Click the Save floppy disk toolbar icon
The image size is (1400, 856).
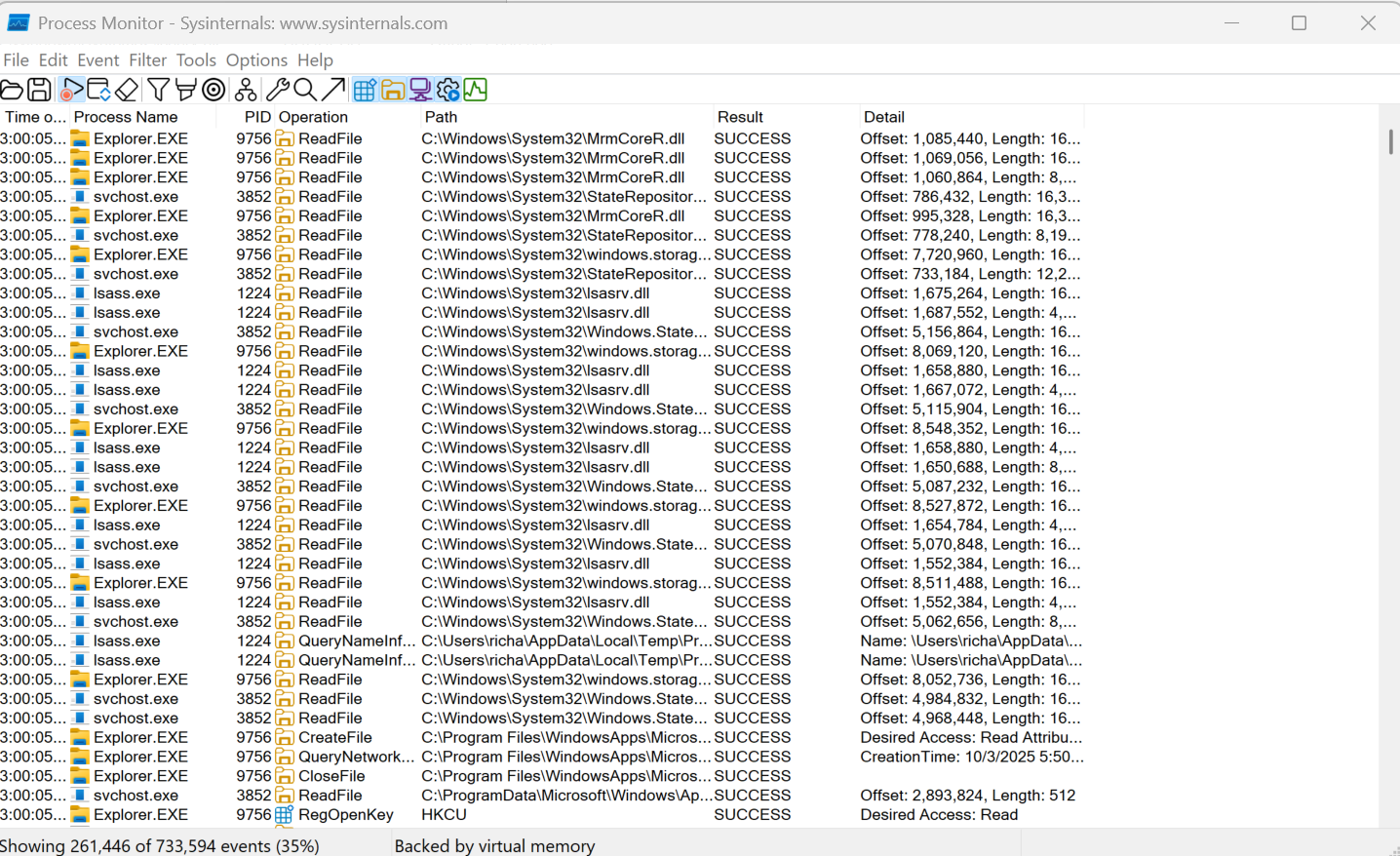39,90
